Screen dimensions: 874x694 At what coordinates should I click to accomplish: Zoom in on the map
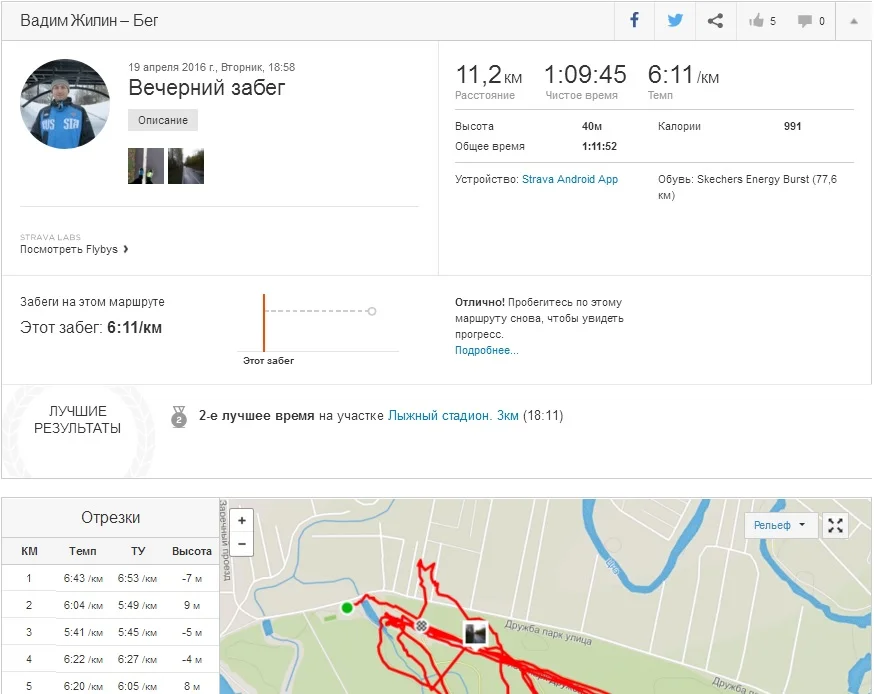(x=242, y=520)
